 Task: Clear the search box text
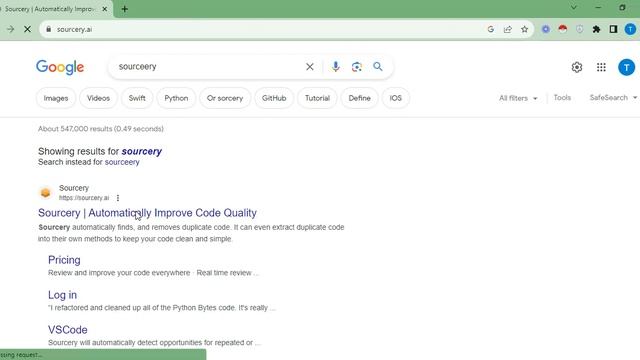[x=310, y=67]
